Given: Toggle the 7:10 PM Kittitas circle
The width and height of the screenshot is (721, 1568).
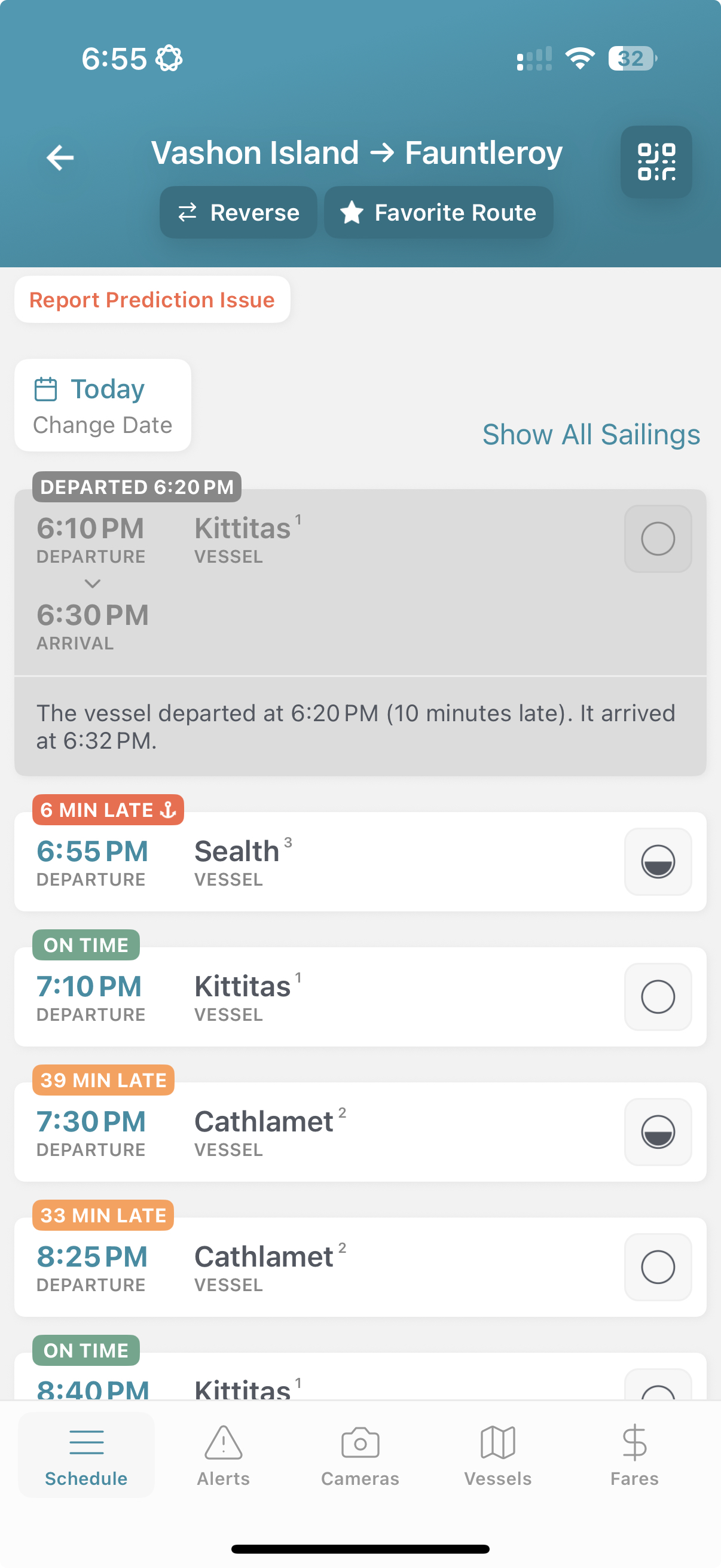Looking at the screenshot, I should tap(657, 996).
